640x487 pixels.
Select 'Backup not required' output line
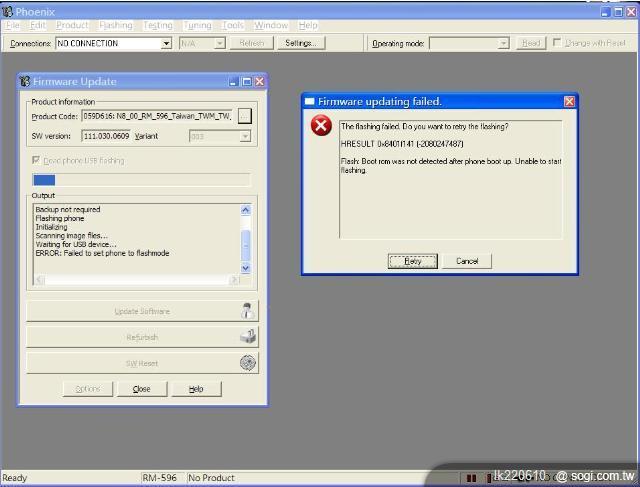click(x=68, y=209)
